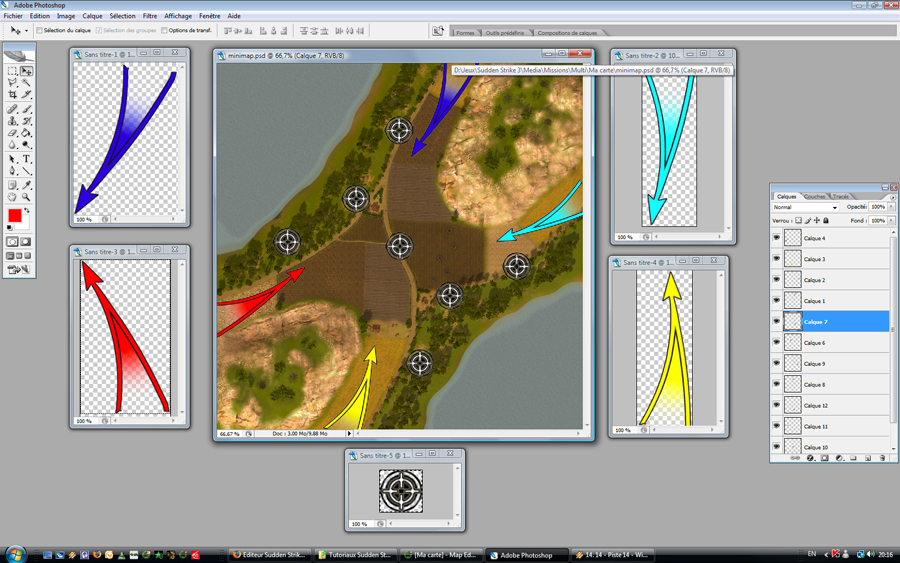Image resolution: width=900 pixels, height=563 pixels.
Task: Select the Brush tool
Action: 26,109
